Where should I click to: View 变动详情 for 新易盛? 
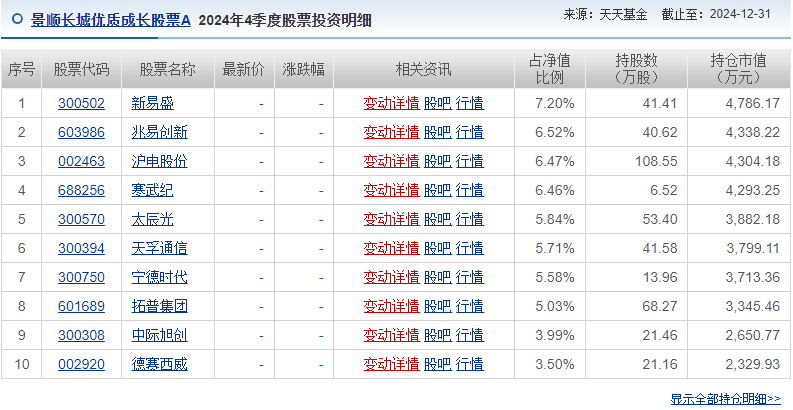[x=391, y=104]
